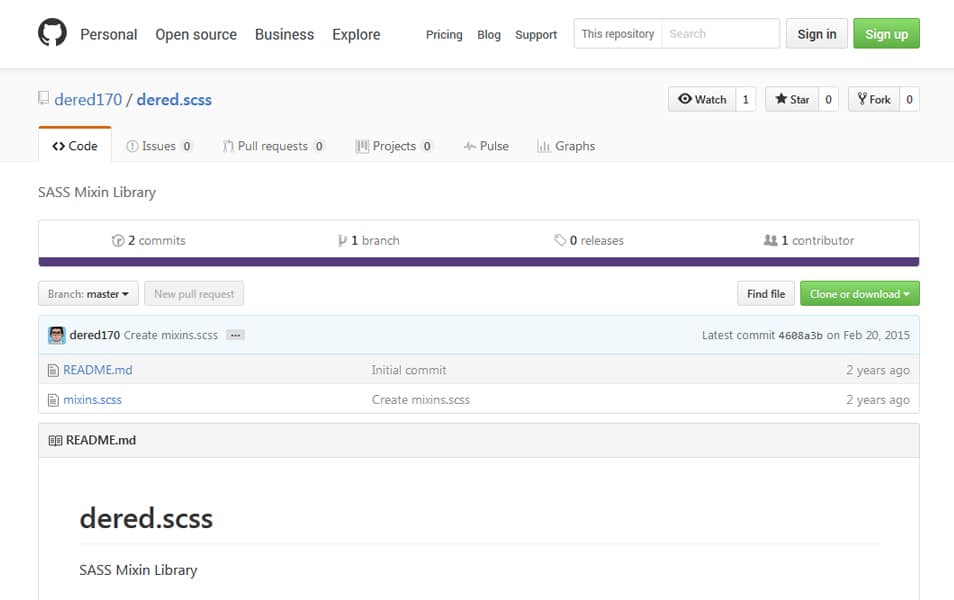Click the contributor people icon

[x=770, y=240]
